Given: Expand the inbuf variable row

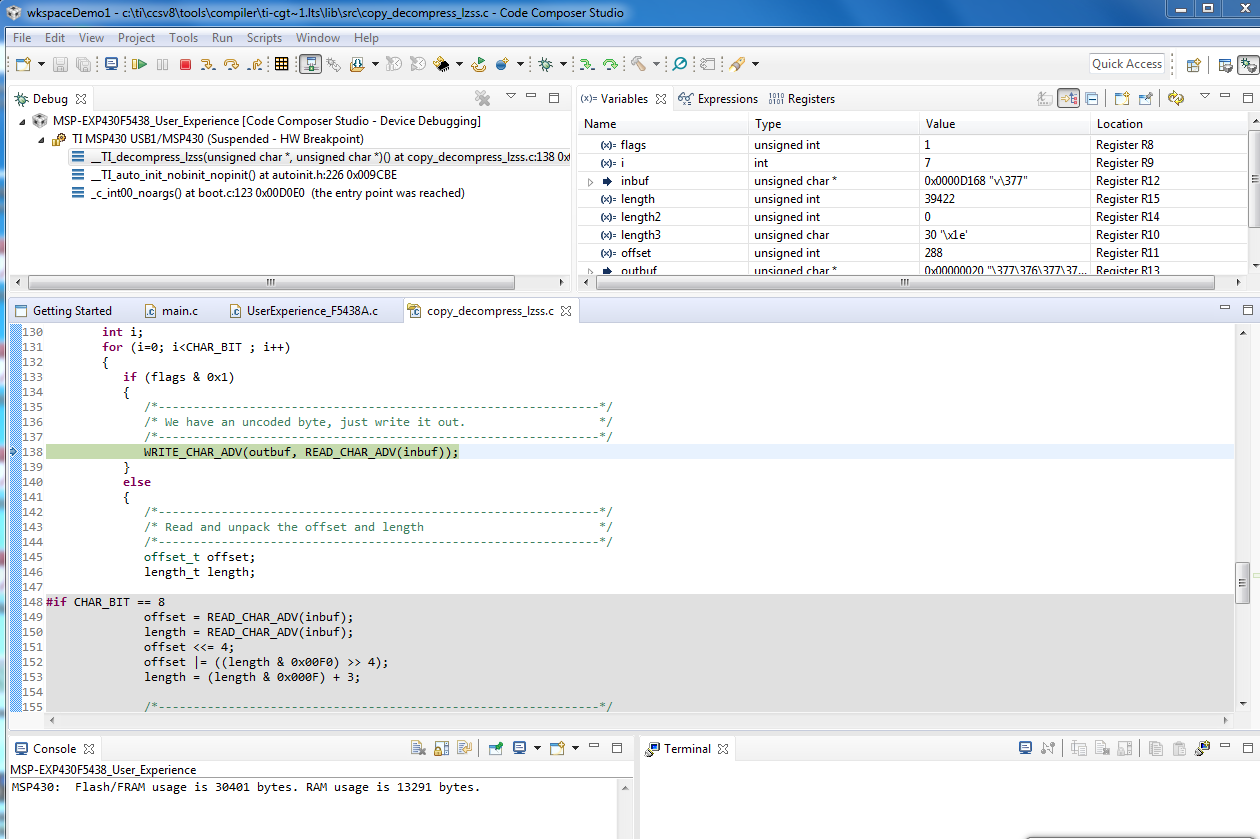Looking at the screenshot, I should (x=591, y=181).
